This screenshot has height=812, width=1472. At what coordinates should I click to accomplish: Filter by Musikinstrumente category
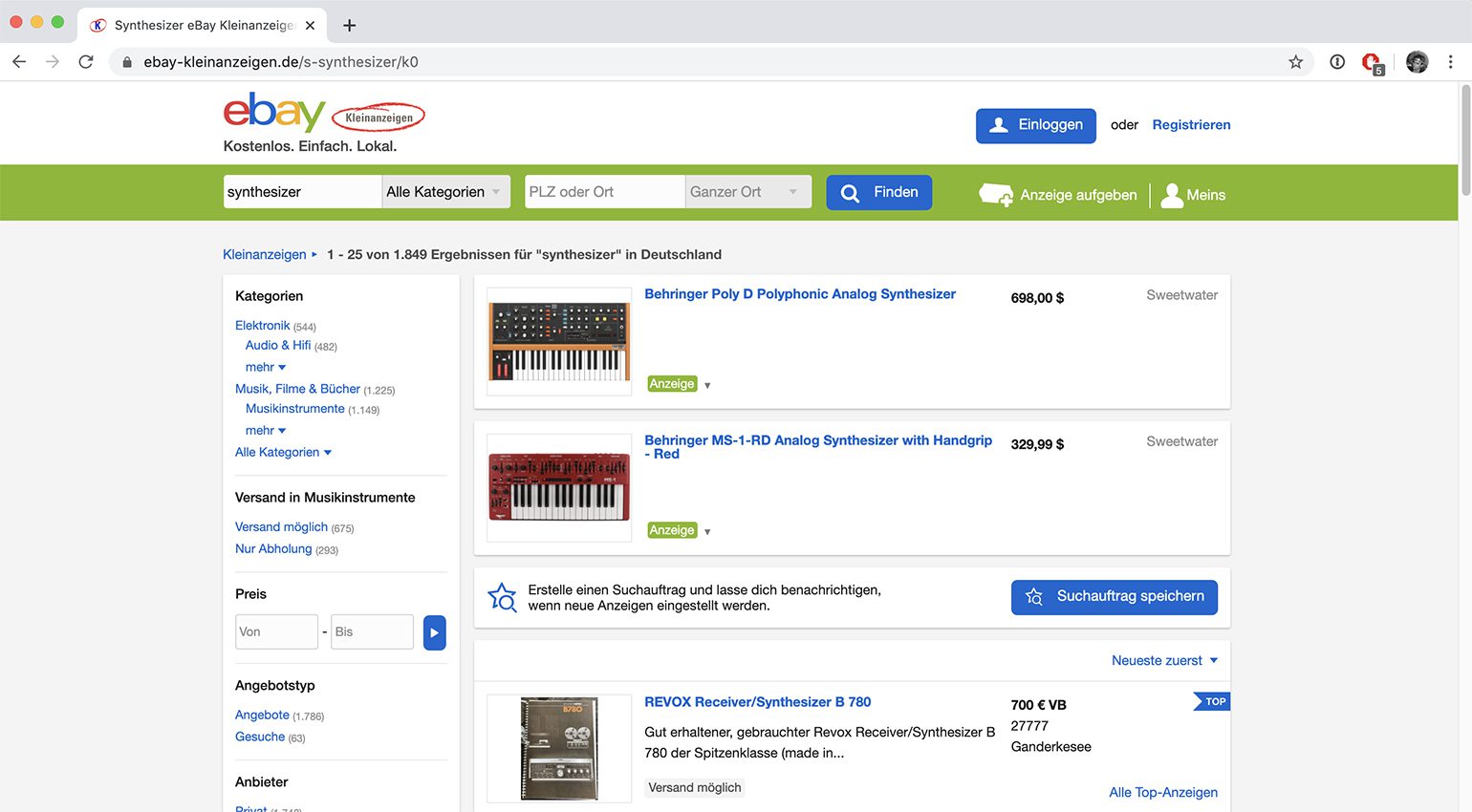(x=294, y=408)
